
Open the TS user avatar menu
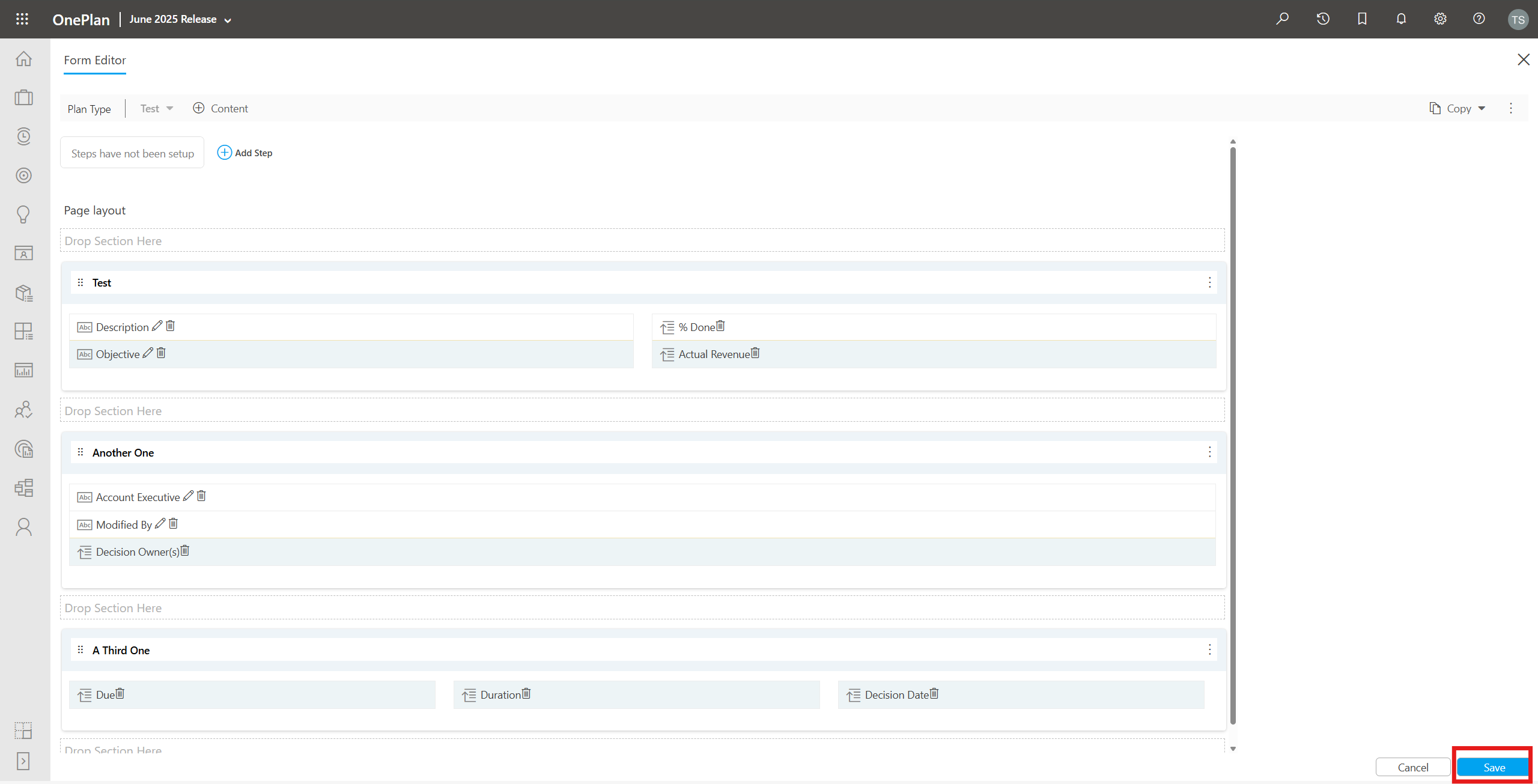(x=1518, y=19)
